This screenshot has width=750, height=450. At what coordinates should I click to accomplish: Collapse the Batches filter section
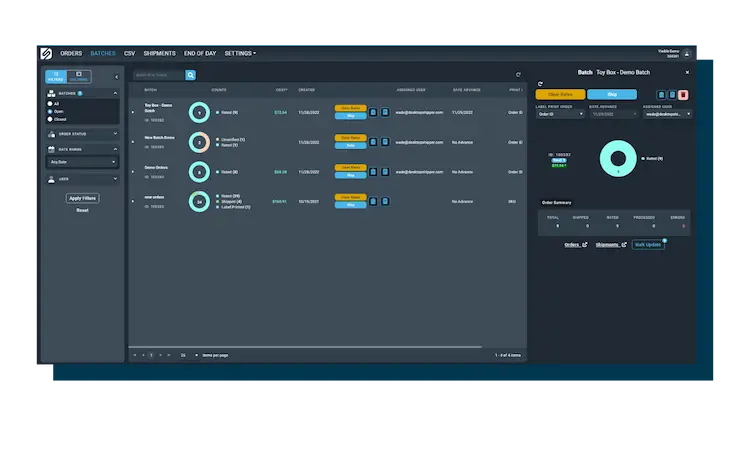pos(115,93)
